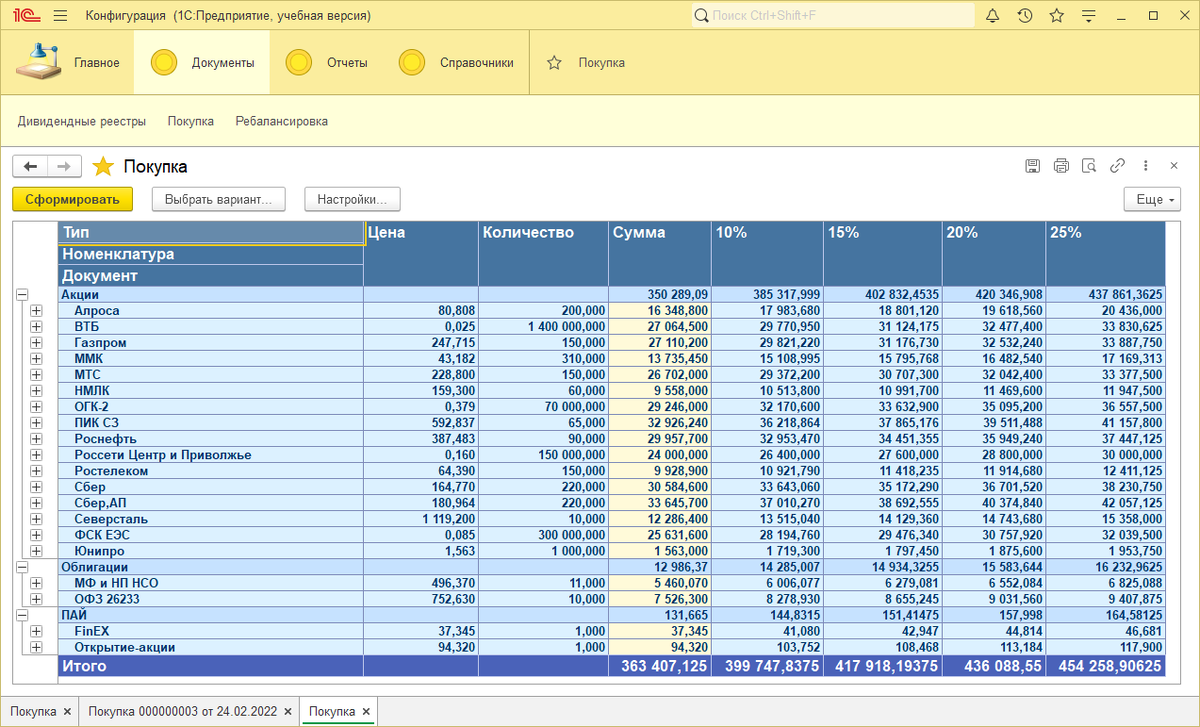
Task: Expand the Газпром row
Action: click(37, 343)
